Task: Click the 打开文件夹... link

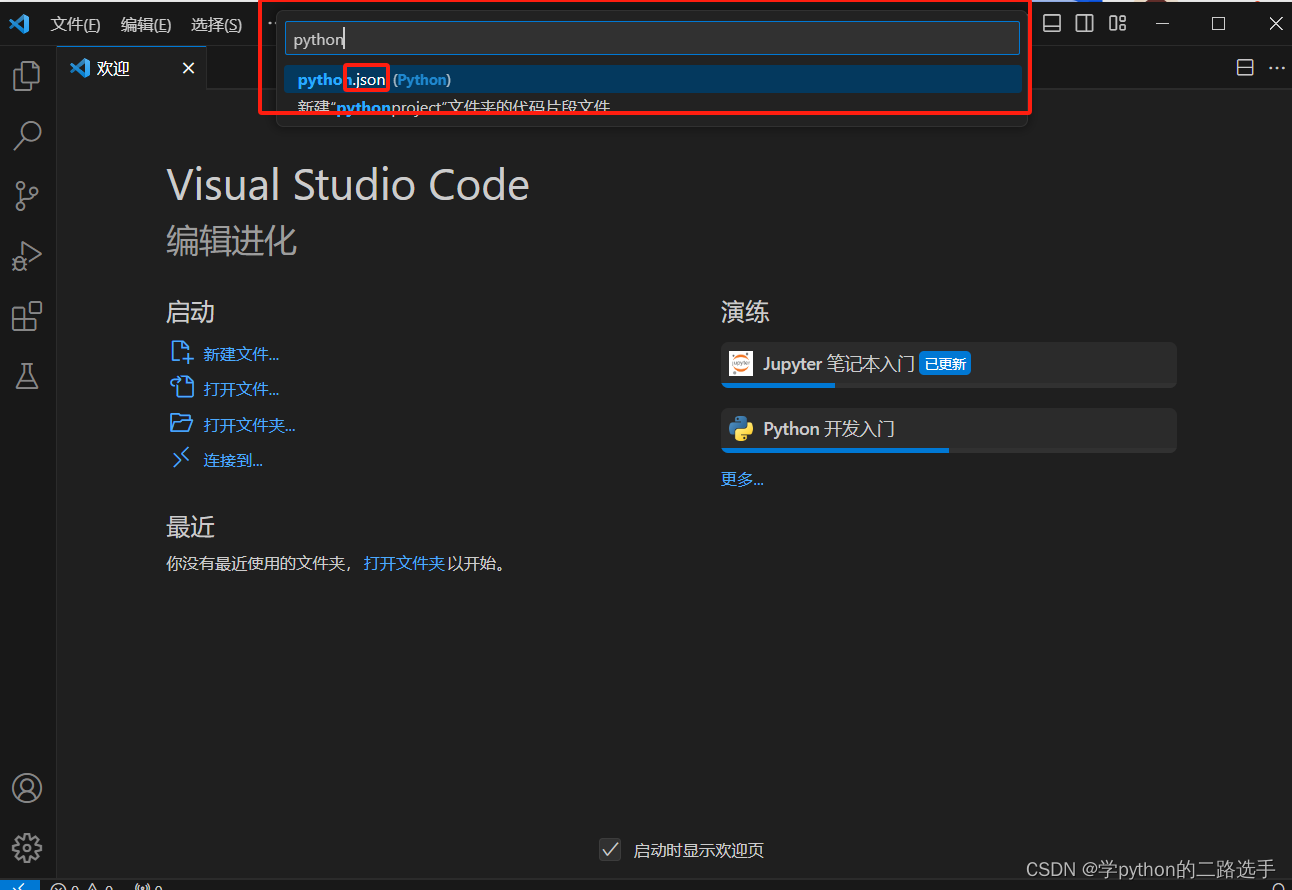Action: (x=247, y=424)
